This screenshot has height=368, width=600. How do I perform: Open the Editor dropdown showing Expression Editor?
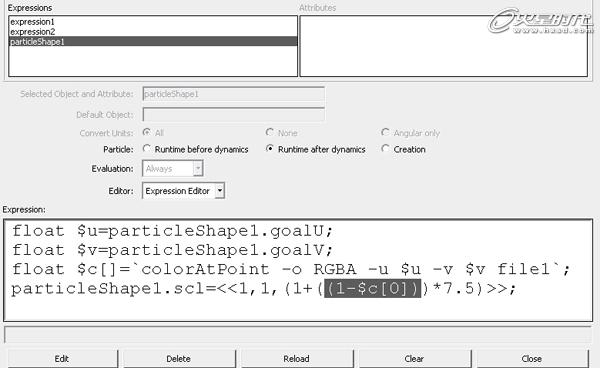183,191
